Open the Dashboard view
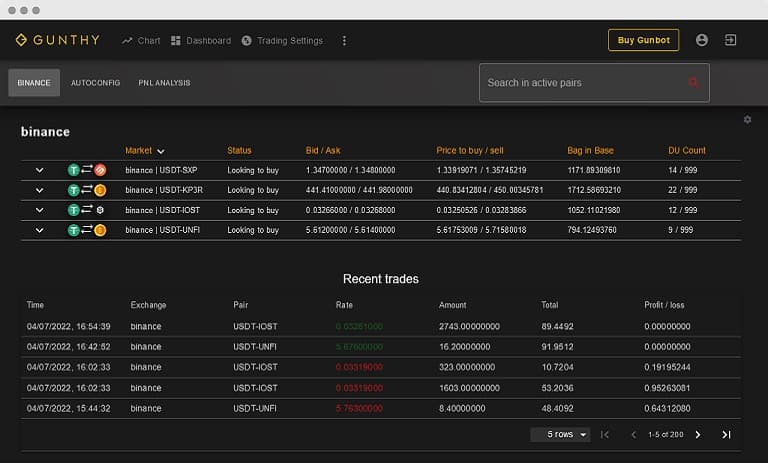This screenshot has height=463, width=768. point(201,41)
